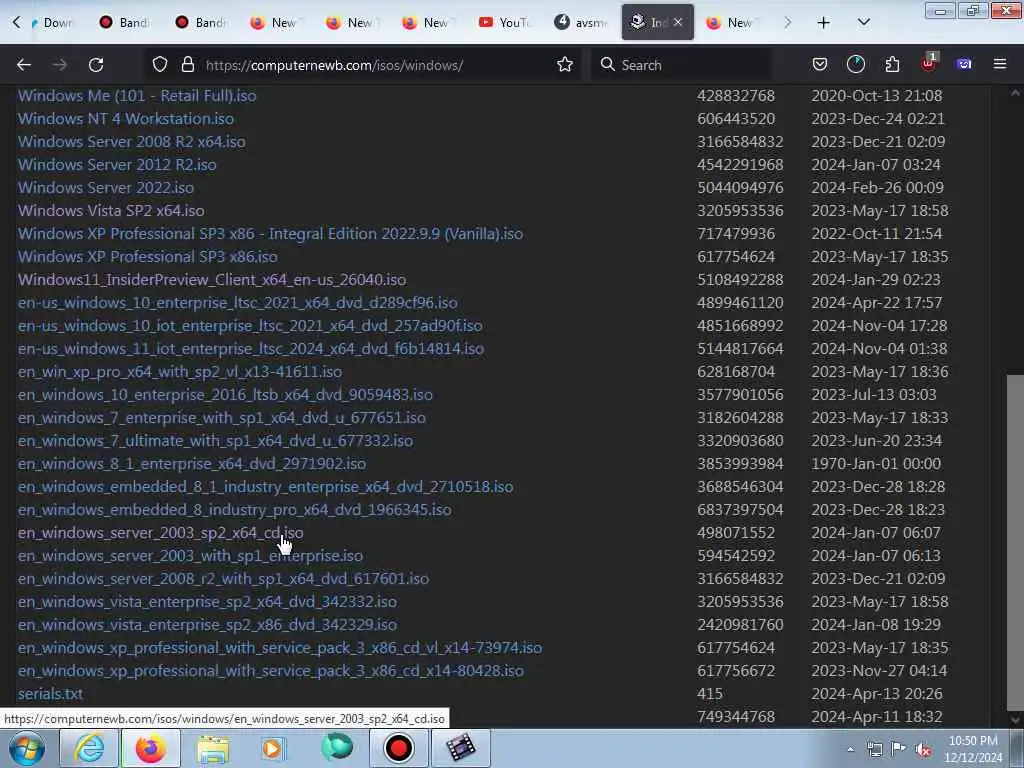
Task: Switch to second Bandicam tab
Action: pos(200,23)
